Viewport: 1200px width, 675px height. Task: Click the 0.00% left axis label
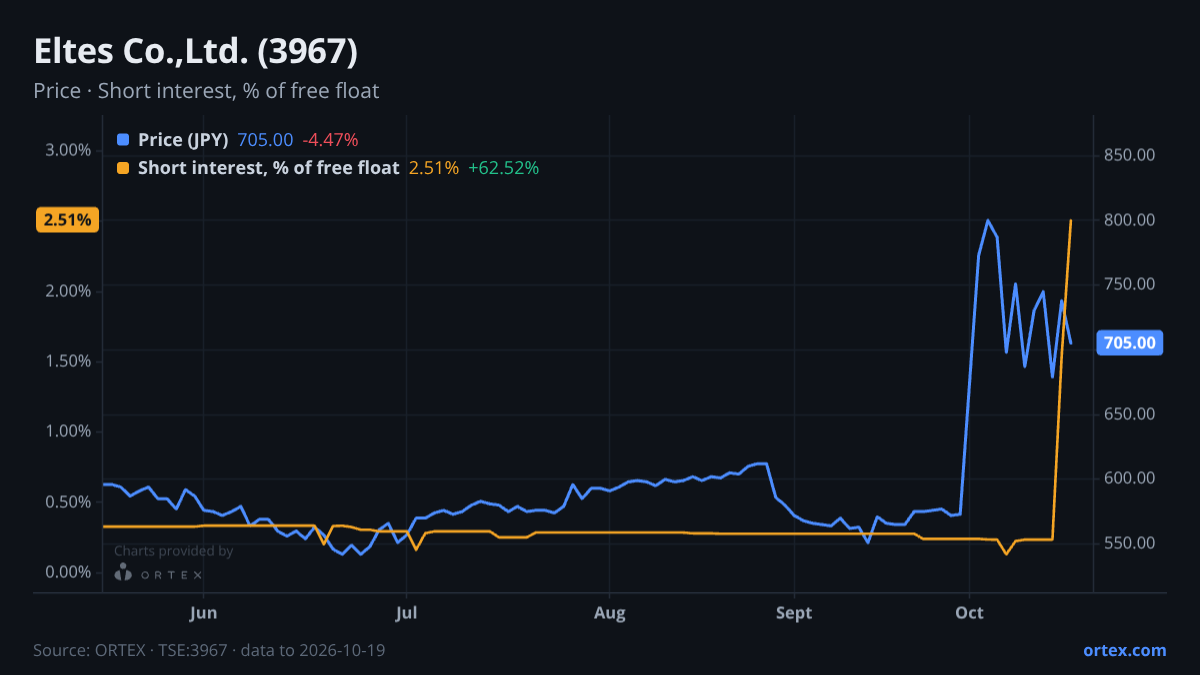(x=69, y=571)
